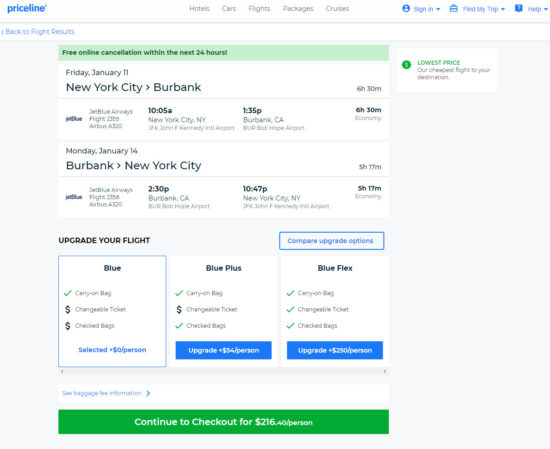The height and width of the screenshot is (449, 550).
Task: Click the Find My Trip briefcase icon
Action: pos(454,8)
